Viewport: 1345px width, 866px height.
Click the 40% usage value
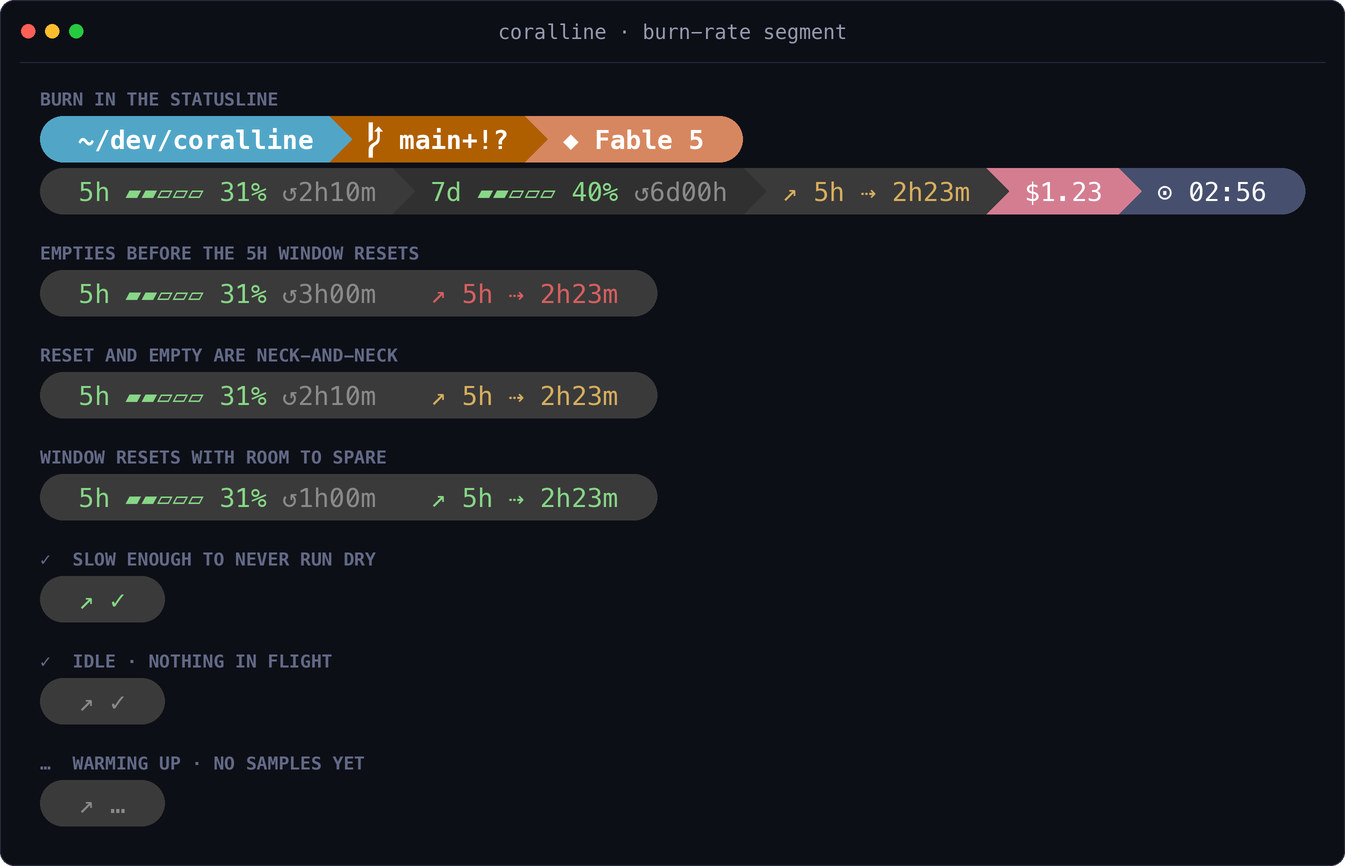(595, 192)
